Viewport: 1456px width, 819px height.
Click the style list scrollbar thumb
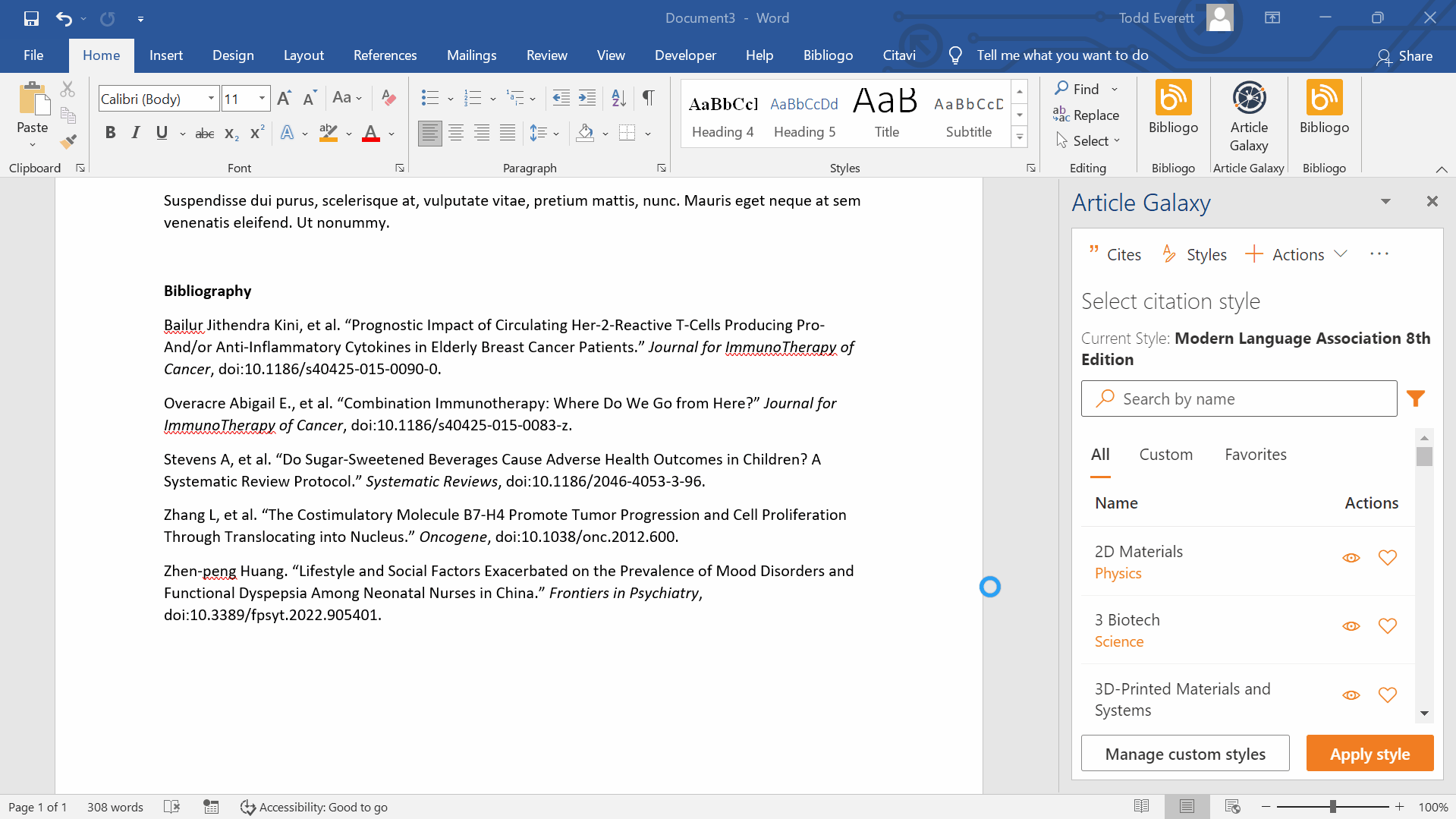pos(1424,457)
